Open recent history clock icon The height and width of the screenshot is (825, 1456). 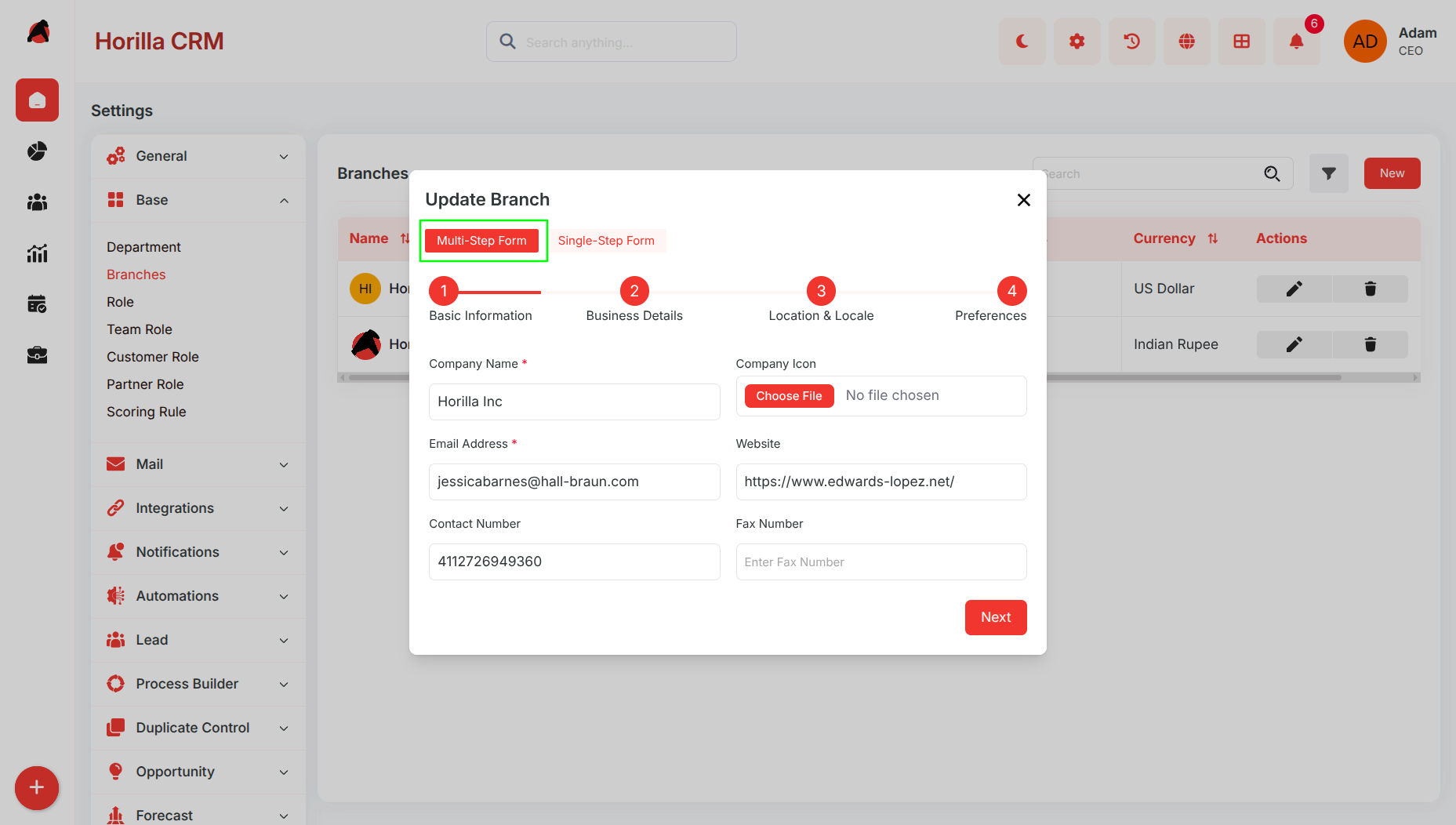[x=1131, y=42]
